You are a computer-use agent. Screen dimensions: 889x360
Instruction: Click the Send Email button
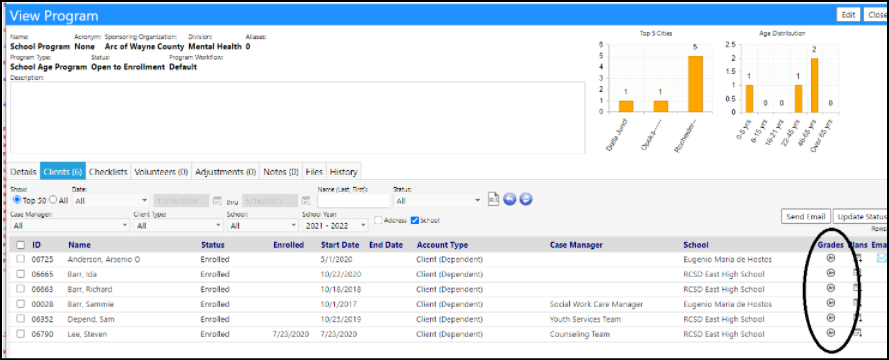coord(805,217)
